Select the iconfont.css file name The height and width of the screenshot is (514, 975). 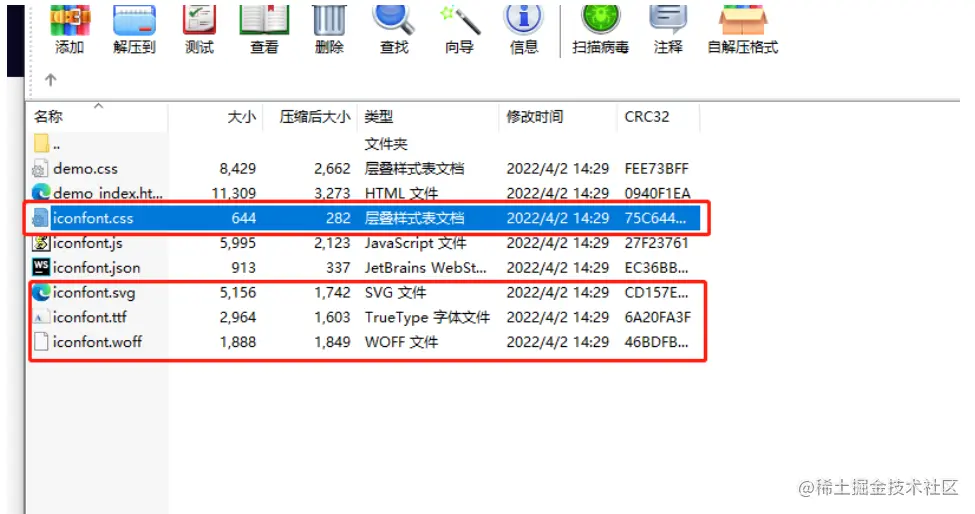(93, 218)
